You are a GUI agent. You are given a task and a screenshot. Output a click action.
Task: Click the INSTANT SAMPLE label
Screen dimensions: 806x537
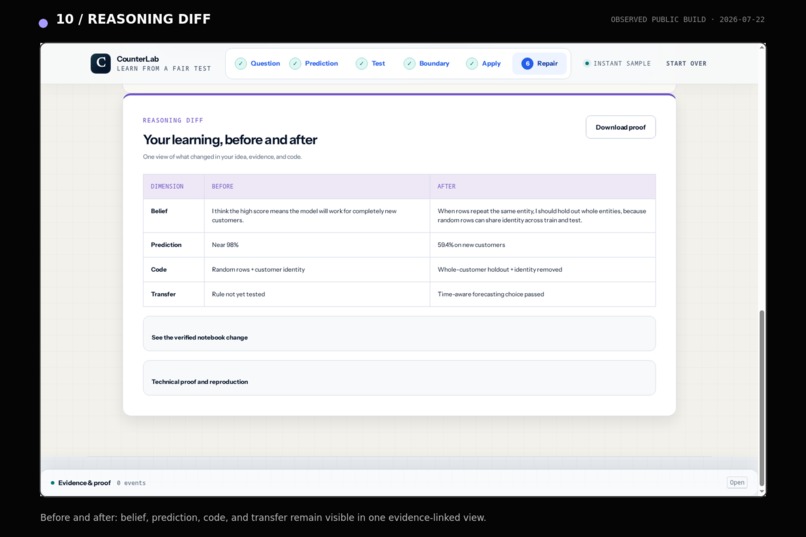coord(622,64)
